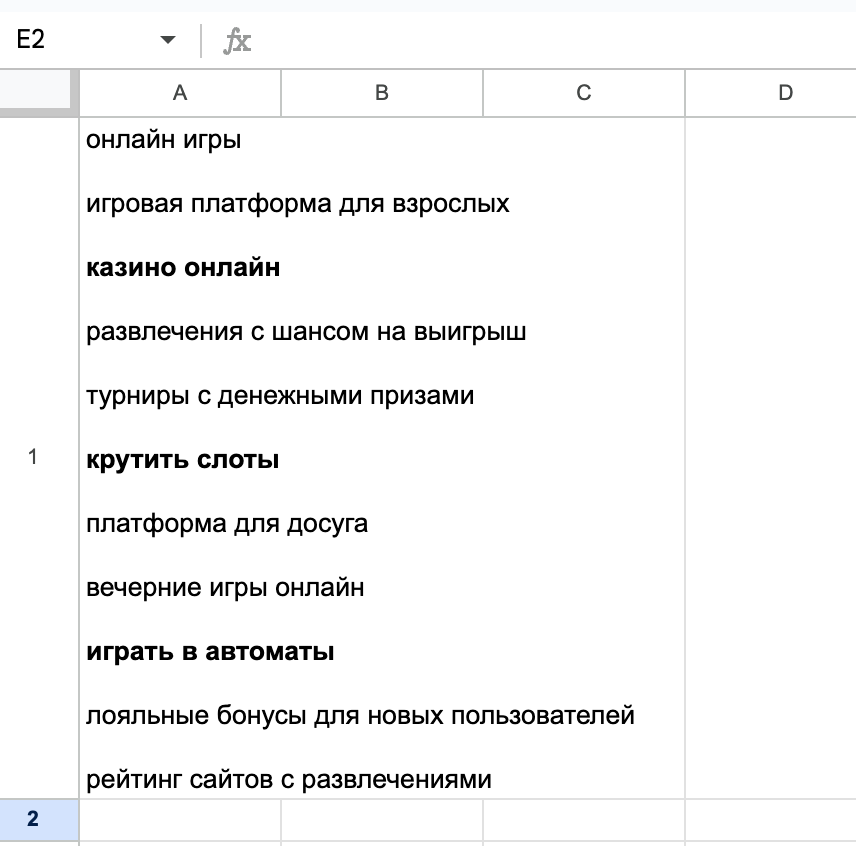Select cell A2

pyautogui.click(x=180, y=820)
